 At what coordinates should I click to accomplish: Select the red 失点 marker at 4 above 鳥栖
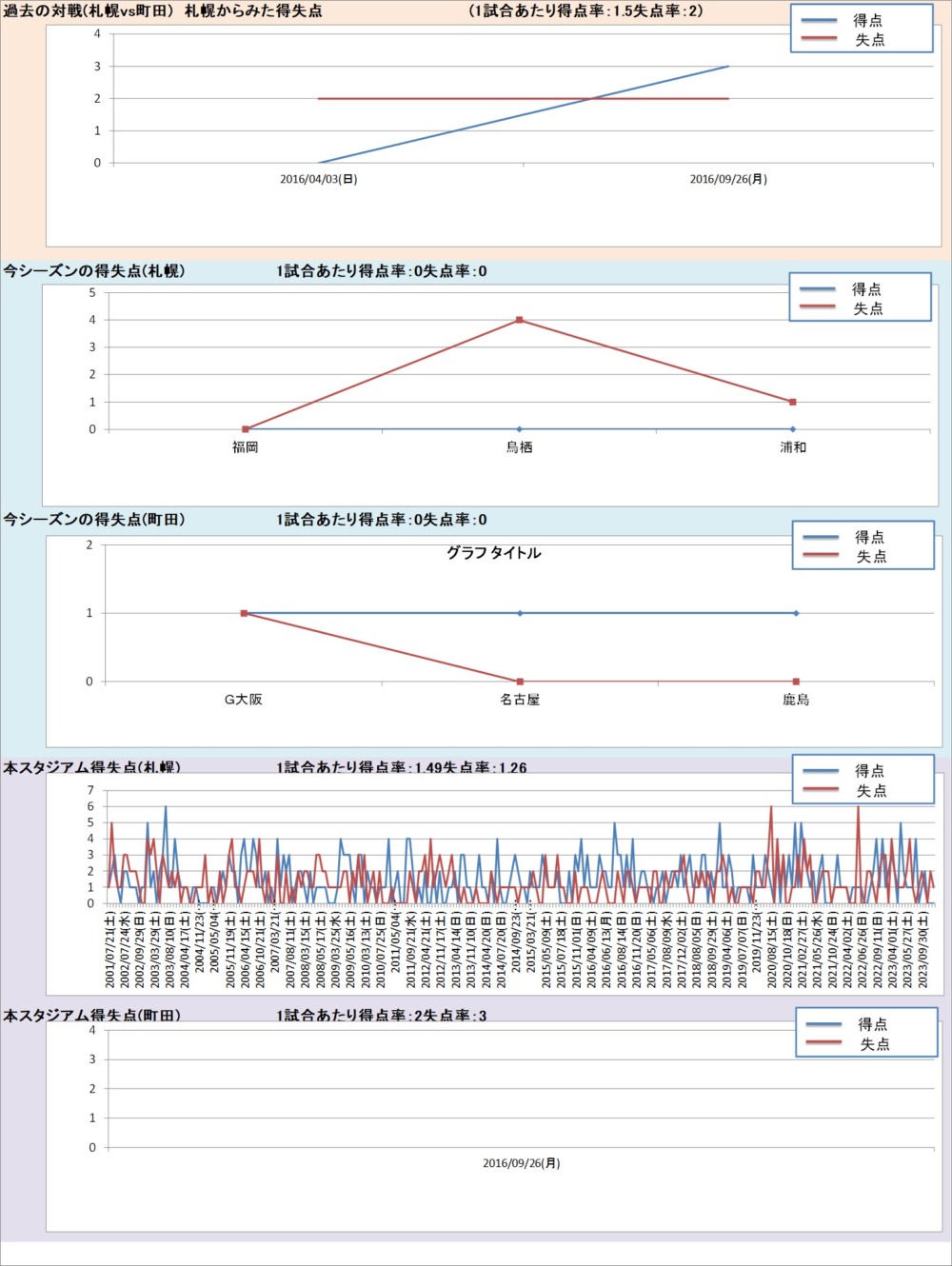[520, 320]
